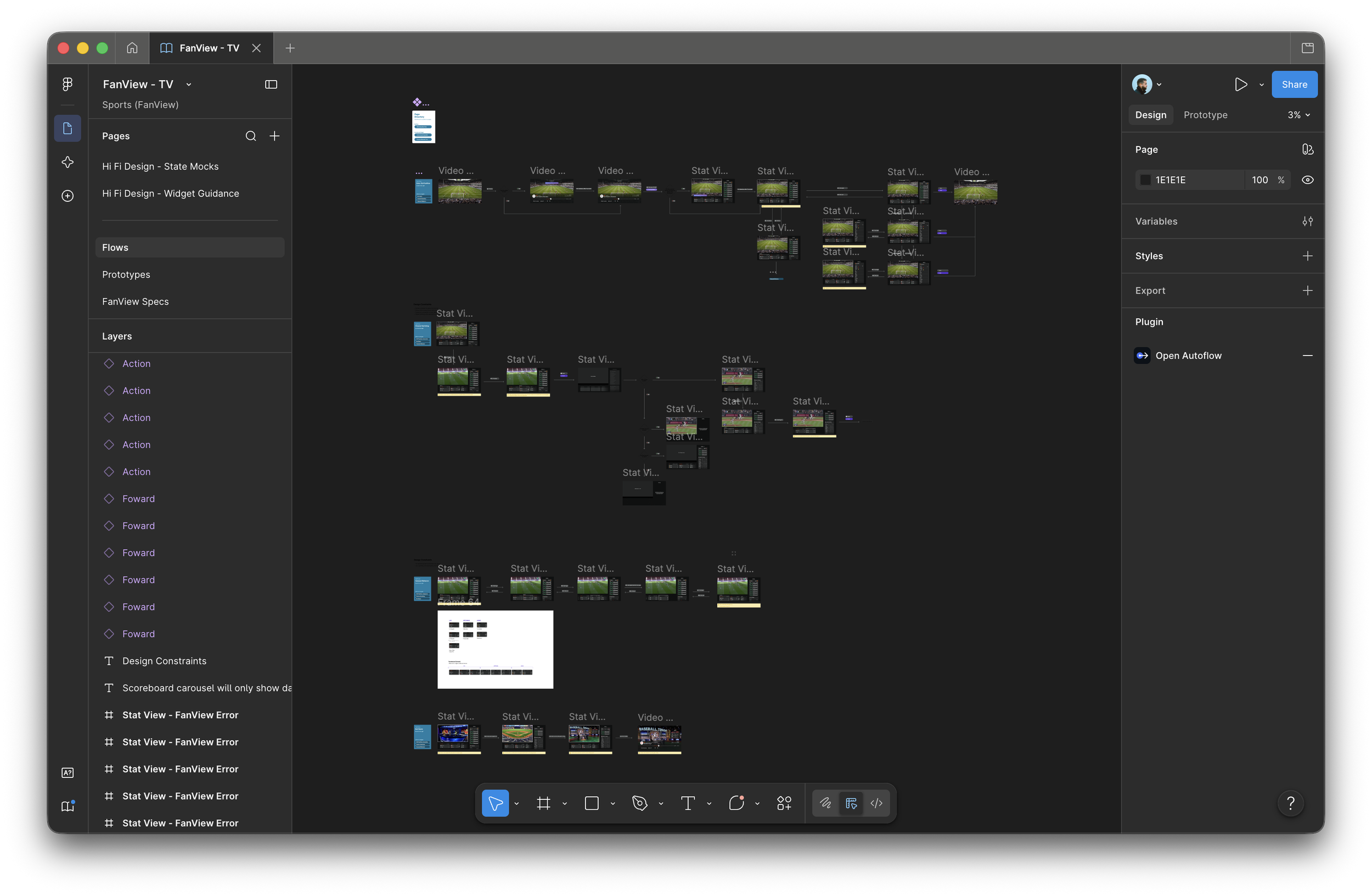Click the 1E1E1E page color swatch
The image size is (1372, 896).
(1145, 180)
